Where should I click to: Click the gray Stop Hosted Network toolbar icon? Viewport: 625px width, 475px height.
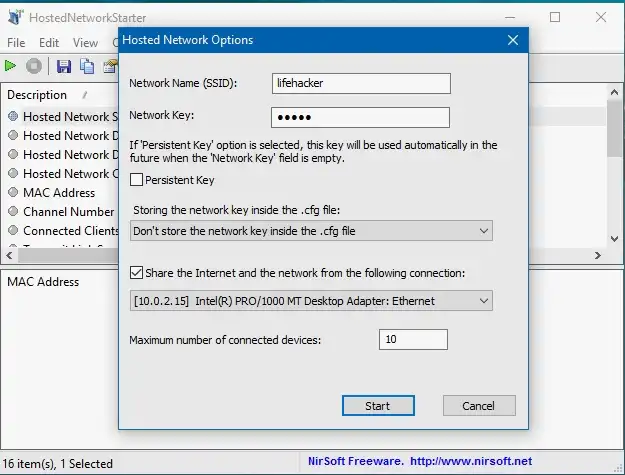tap(34, 66)
